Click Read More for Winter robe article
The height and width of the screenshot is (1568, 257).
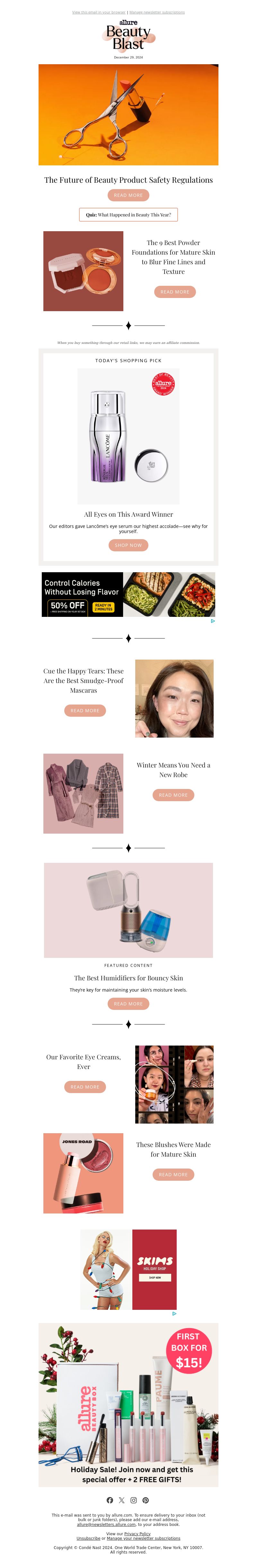[173, 795]
